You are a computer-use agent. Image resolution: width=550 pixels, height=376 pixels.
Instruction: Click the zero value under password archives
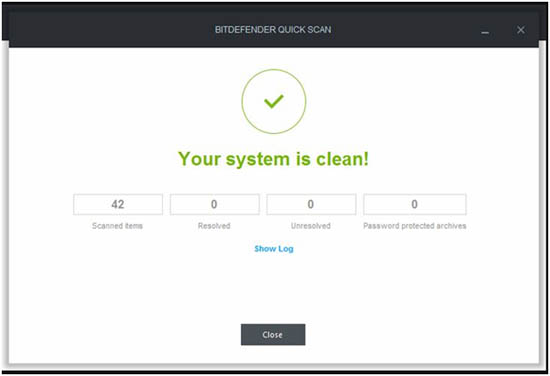coord(414,204)
